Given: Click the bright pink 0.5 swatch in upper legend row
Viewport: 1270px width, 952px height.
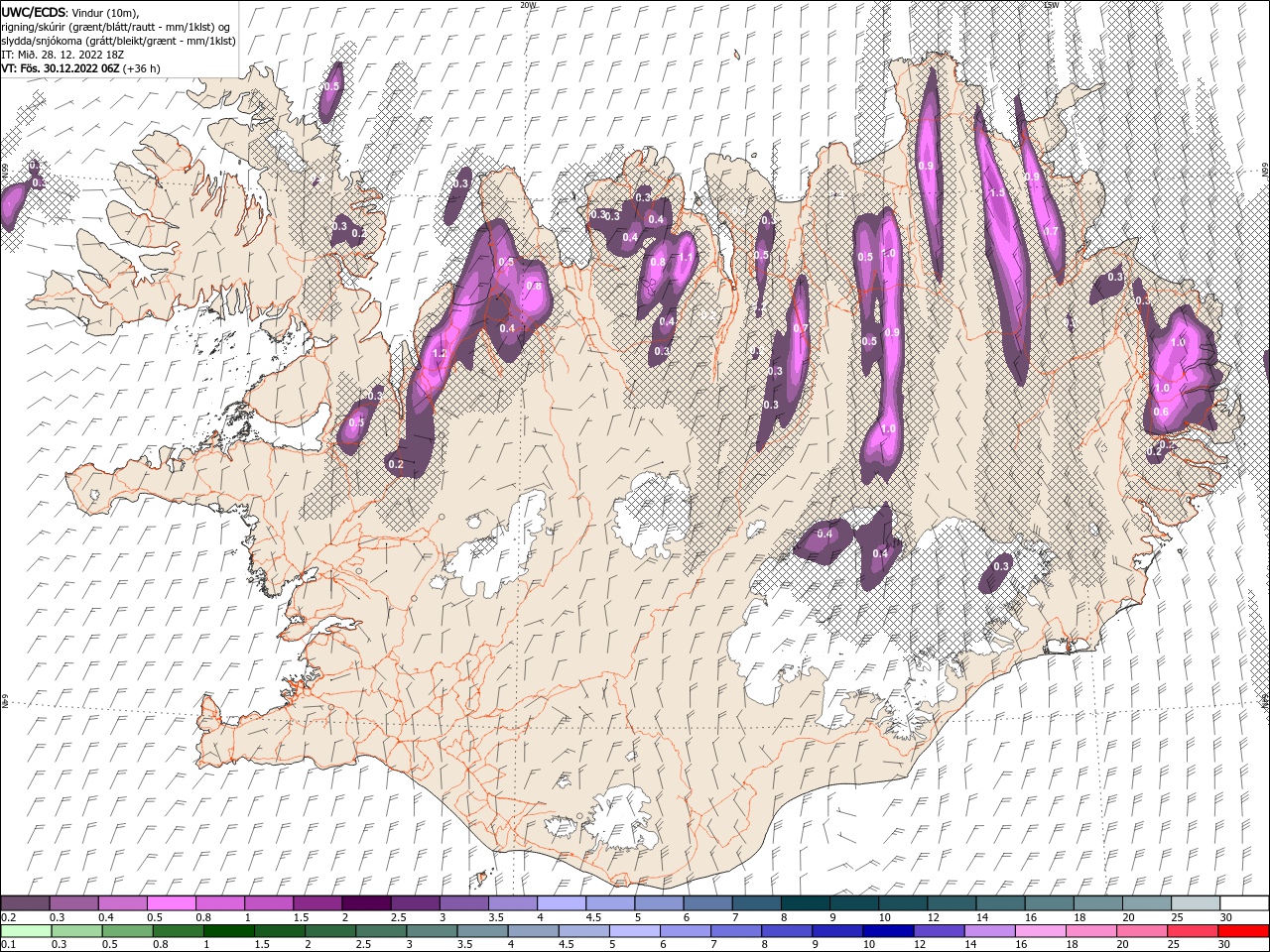Looking at the screenshot, I should [x=171, y=903].
